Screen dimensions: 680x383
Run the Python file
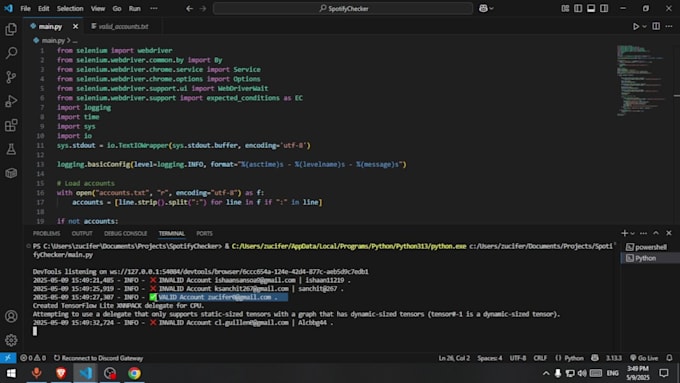pyautogui.click(x=635, y=26)
